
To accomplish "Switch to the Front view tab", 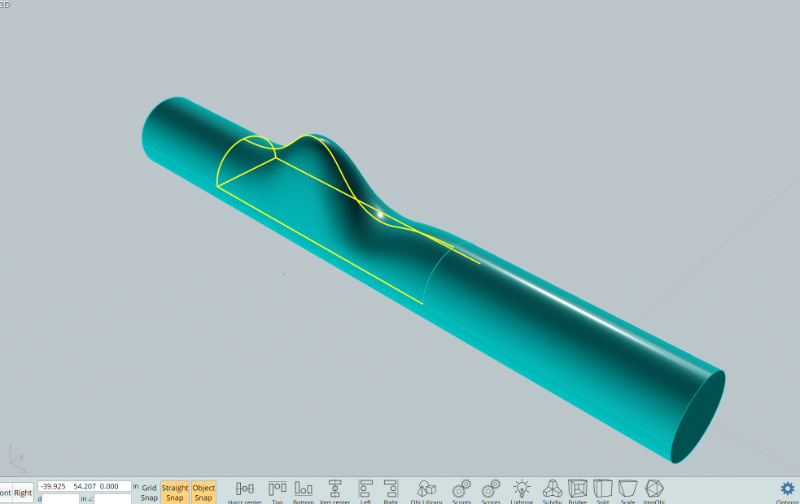I will [x=6, y=493].
